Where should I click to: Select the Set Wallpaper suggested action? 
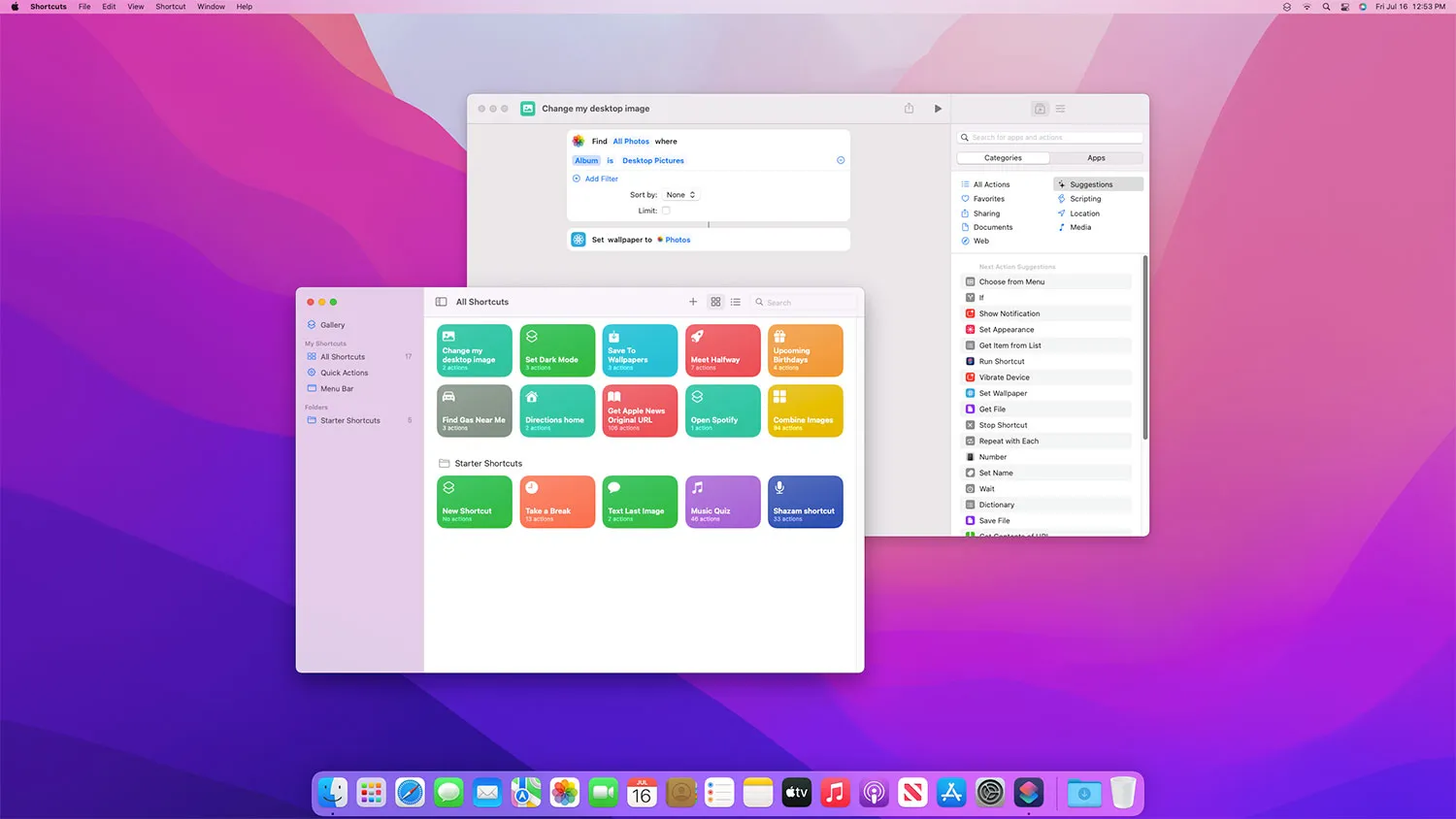1002,393
